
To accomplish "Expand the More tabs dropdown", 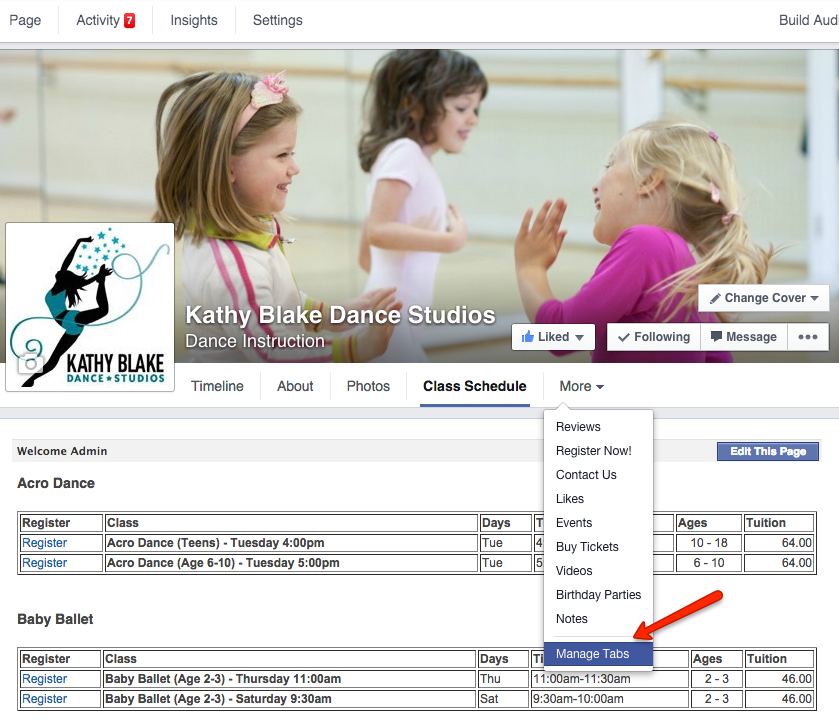I will coord(582,386).
